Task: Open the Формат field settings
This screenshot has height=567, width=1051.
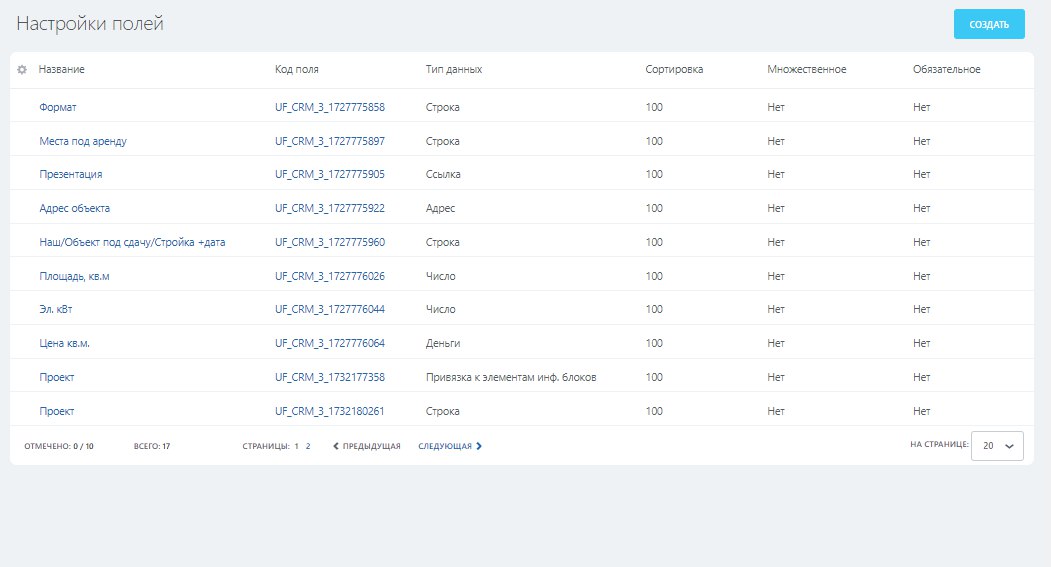Action: pos(57,107)
